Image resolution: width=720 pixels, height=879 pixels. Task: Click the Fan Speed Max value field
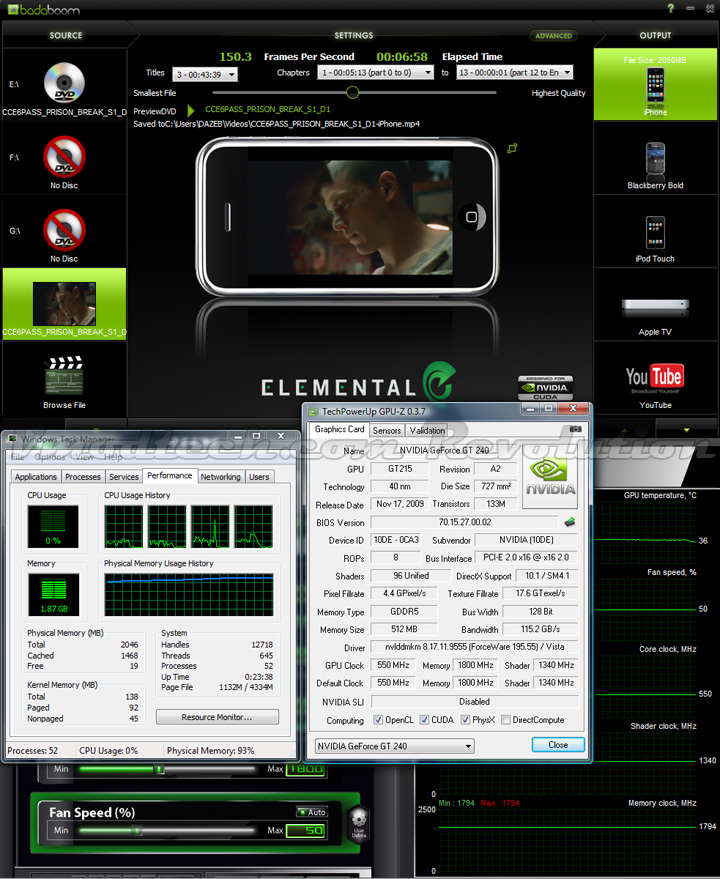click(306, 830)
